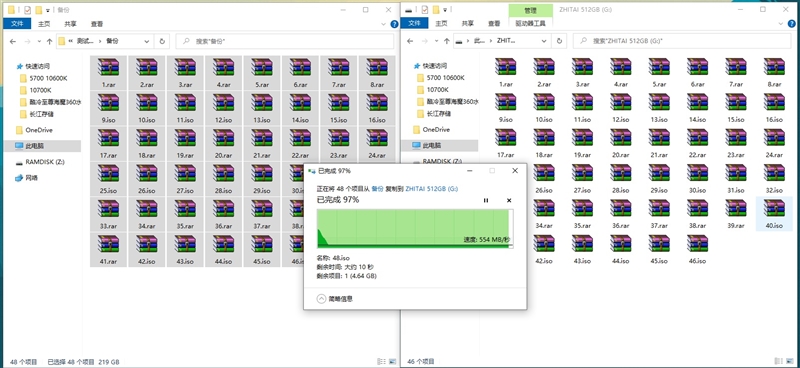Switch to large icons view in ZHITAI window

pyautogui.click(x=789, y=361)
